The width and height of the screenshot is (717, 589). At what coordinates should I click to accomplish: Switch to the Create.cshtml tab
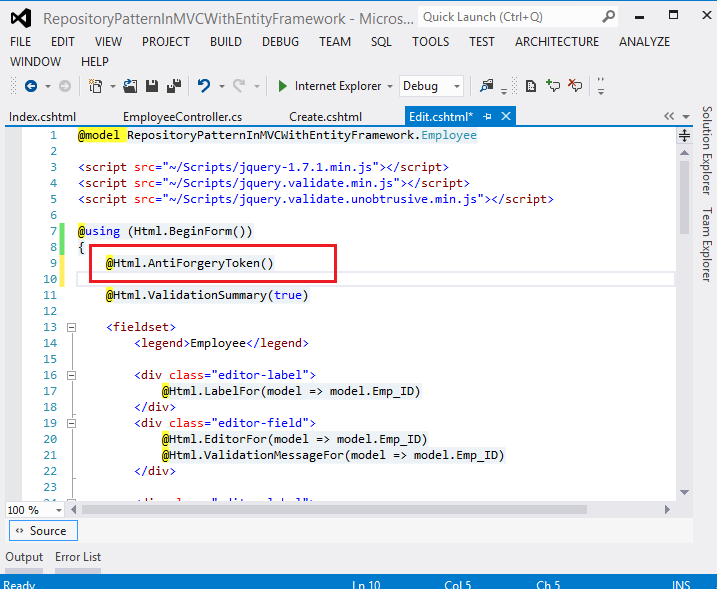point(326,117)
